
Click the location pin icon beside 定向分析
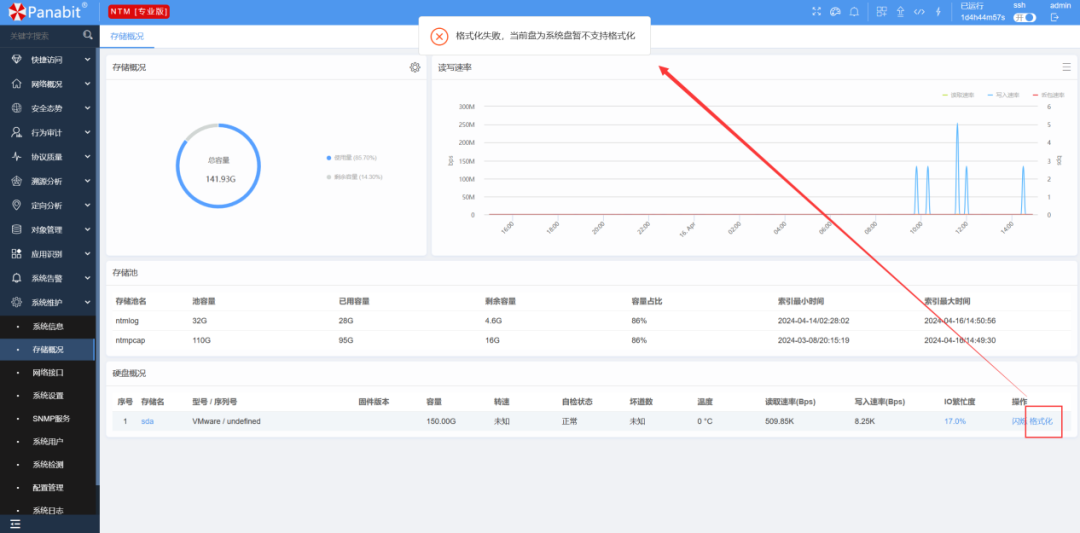(x=17, y=205)
